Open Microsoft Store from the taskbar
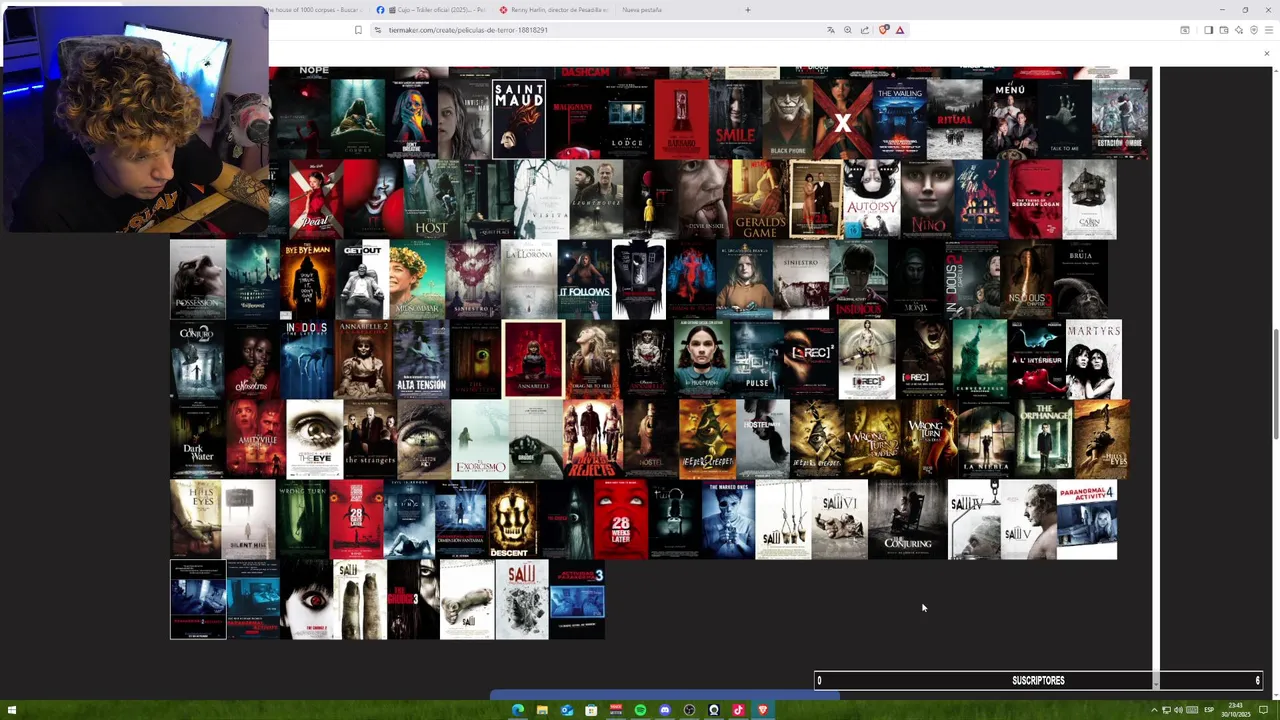 click(591, 710)
